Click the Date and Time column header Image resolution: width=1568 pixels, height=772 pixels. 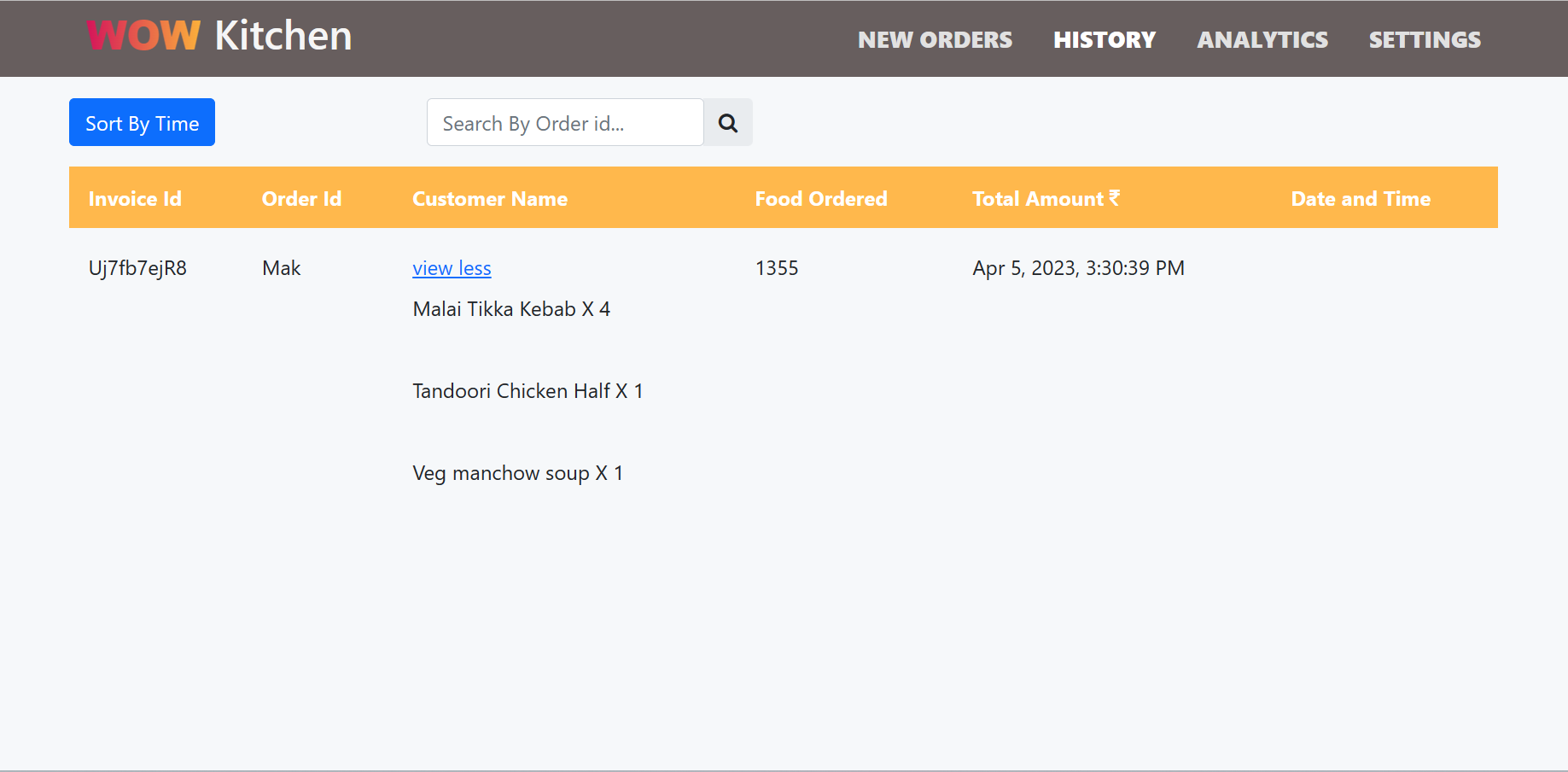[x=1360, y=198]
